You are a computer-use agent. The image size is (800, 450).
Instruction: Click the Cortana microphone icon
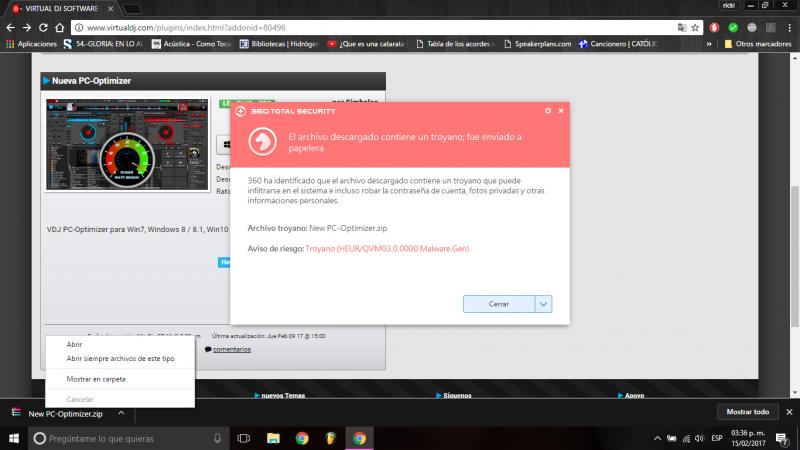pyautogui.click(x=217, y=438)
